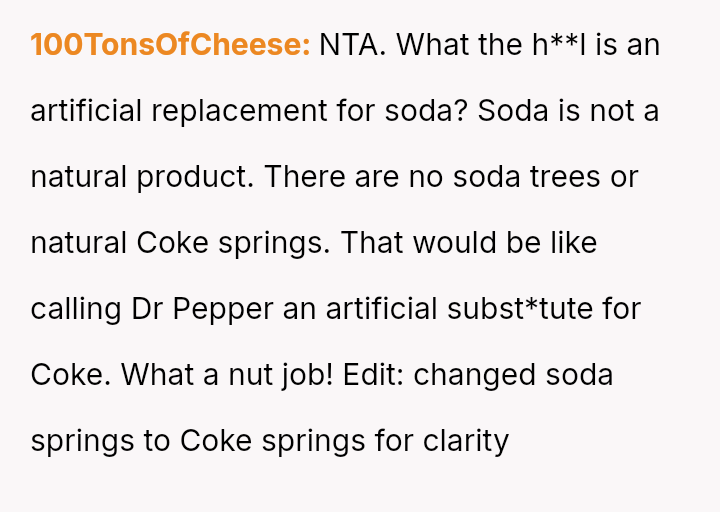Click the 100TonsOfCheese username
The image size is (720, 512).
click(170, 45)
